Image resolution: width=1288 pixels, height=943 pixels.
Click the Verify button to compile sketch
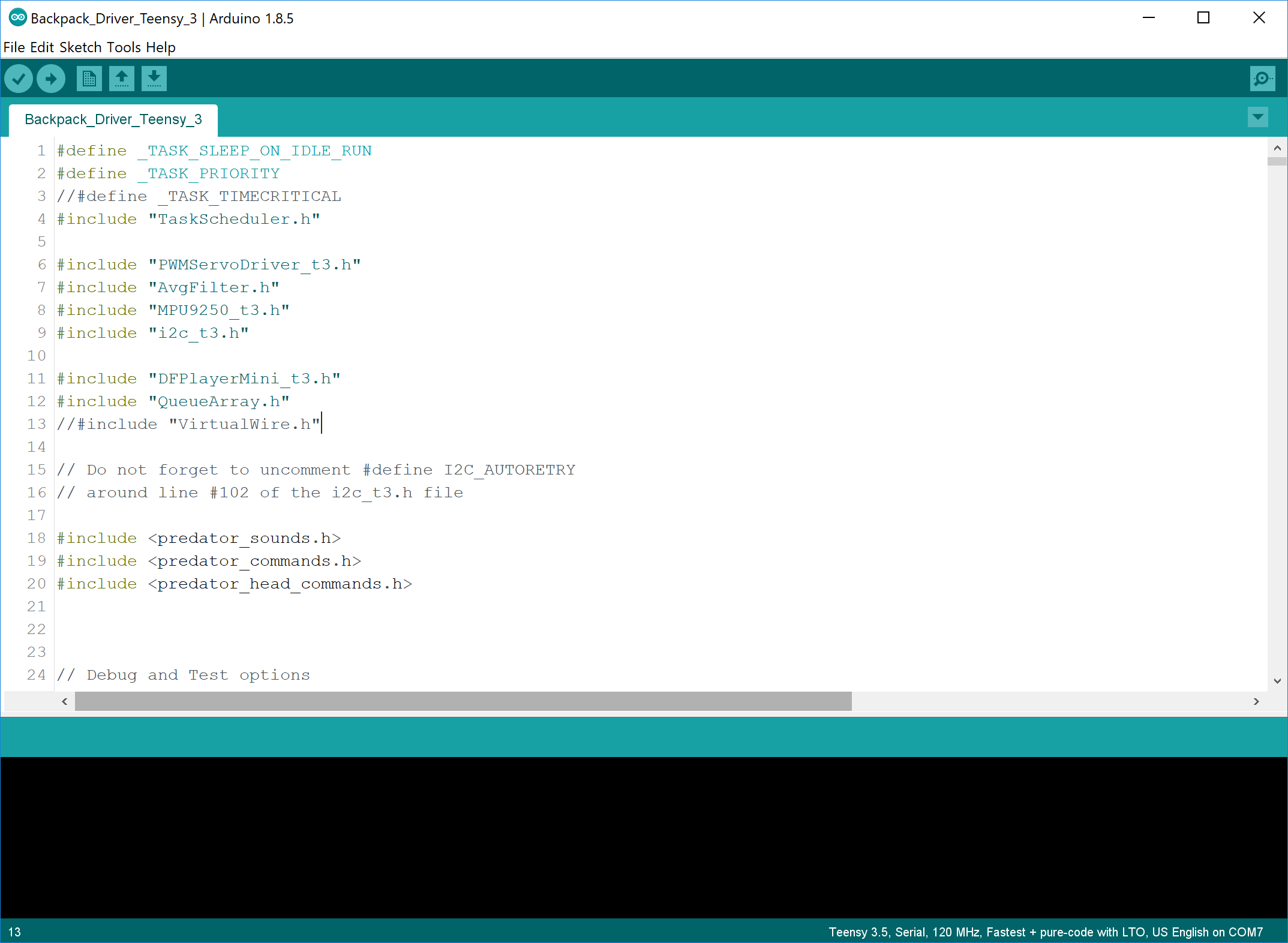(19, 79)
